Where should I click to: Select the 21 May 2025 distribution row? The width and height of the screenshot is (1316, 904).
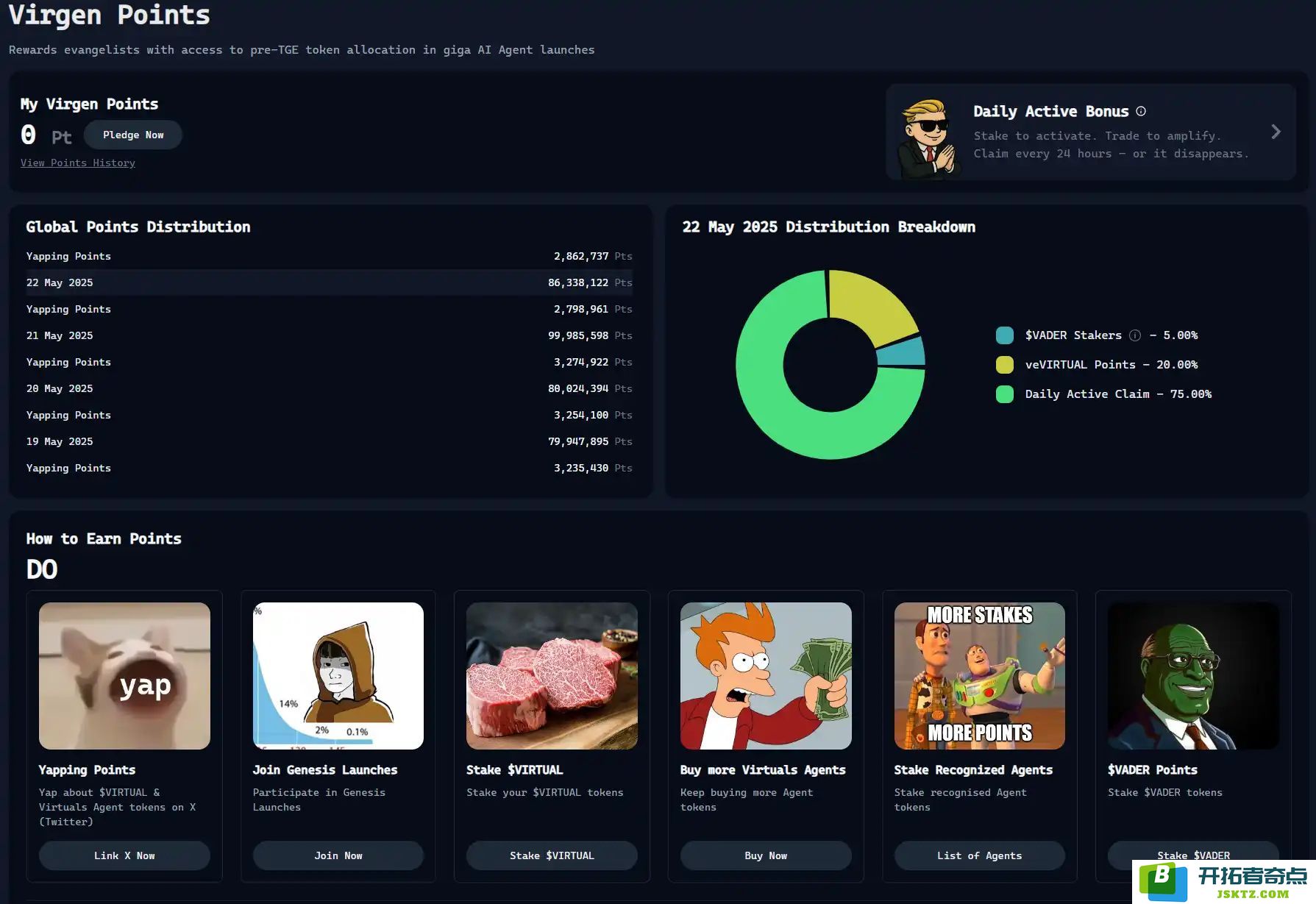[329, 335]
